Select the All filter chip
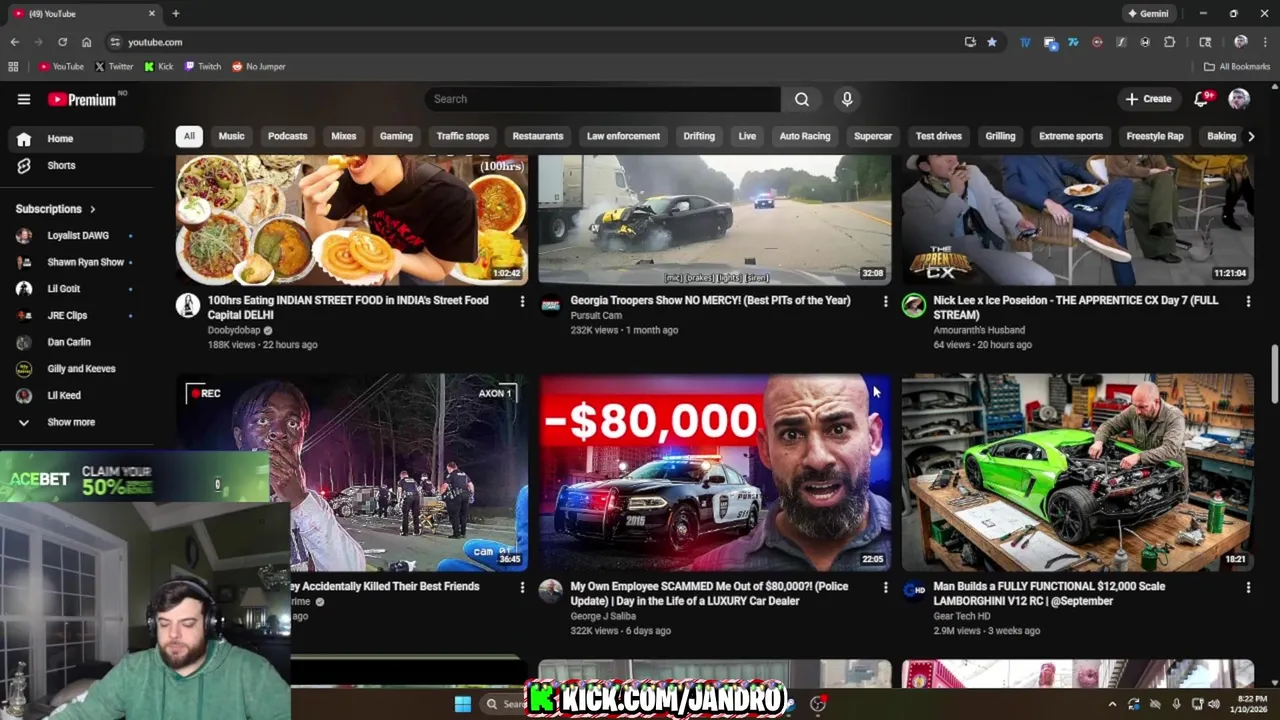The image size is (1280, 720). click(x=189, y=136)
